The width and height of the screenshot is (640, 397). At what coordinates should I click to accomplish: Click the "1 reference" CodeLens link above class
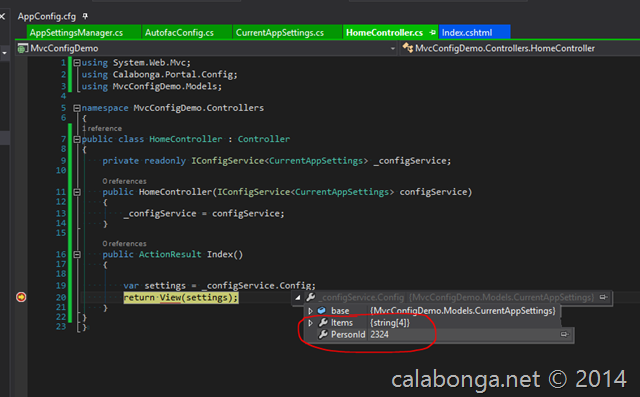(102, 128)
